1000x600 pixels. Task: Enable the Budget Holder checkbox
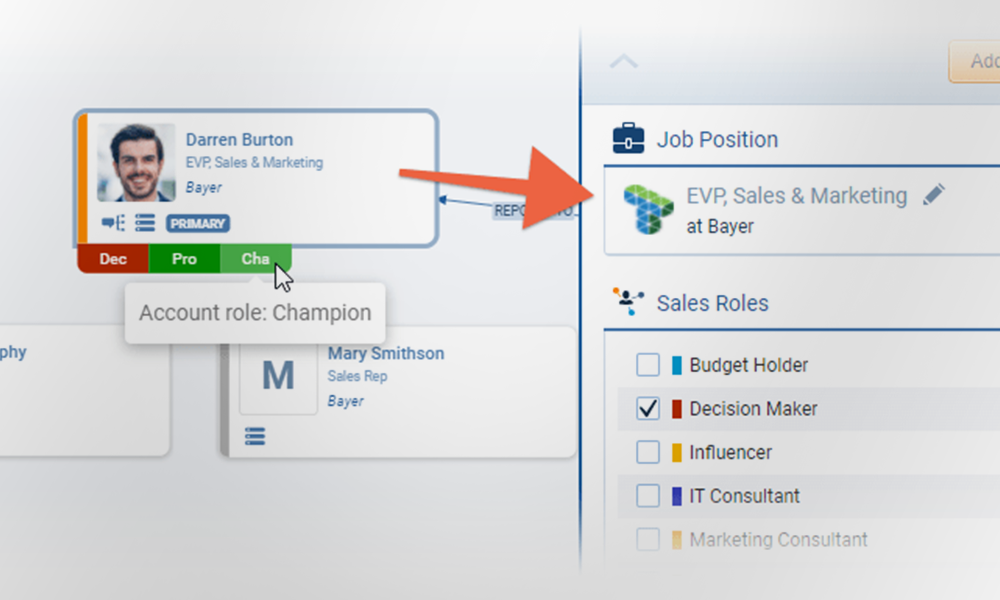click(648, 365)
